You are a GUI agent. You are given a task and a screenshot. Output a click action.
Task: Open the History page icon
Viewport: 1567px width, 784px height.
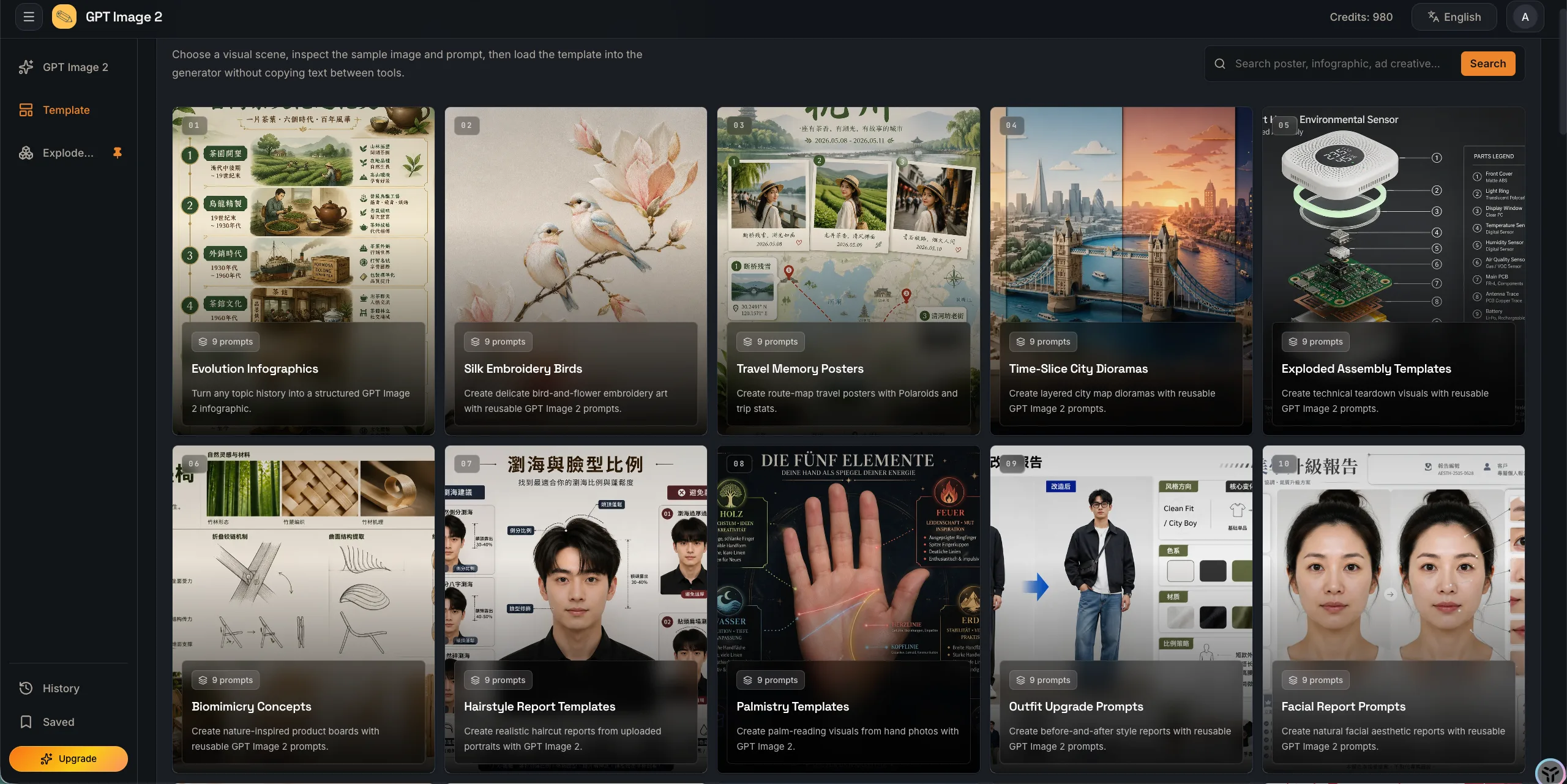[x=26, y=688]
